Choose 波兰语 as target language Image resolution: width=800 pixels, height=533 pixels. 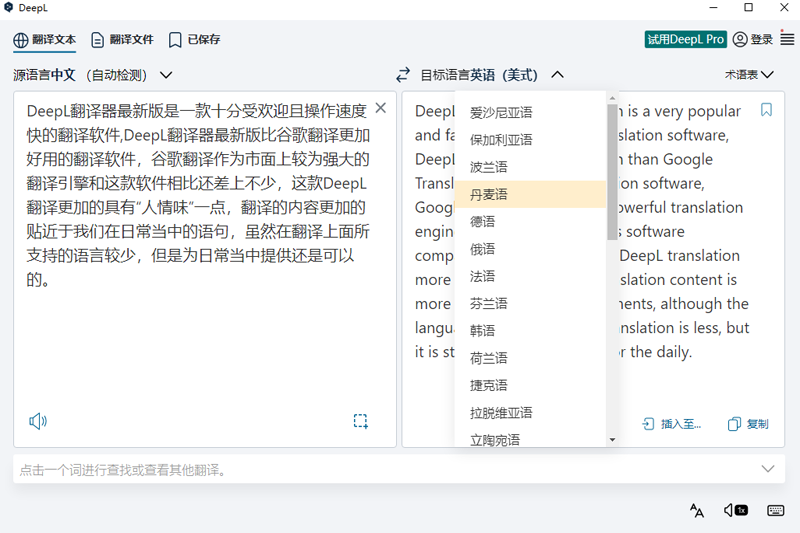point(530,167)
